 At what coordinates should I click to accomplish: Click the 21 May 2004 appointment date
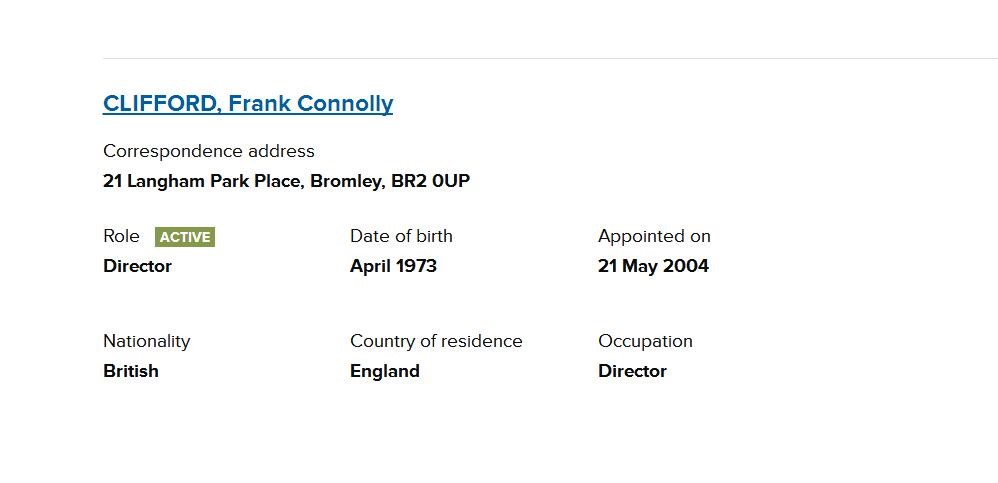point(653,266)
